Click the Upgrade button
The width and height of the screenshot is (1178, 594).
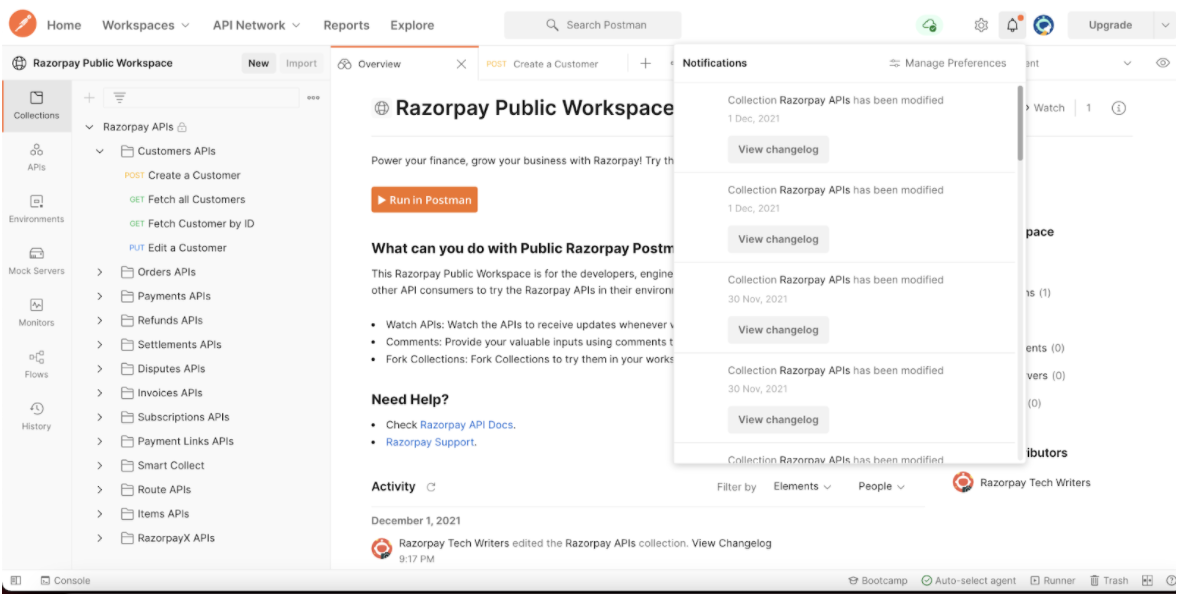(x=1110, y=25)
